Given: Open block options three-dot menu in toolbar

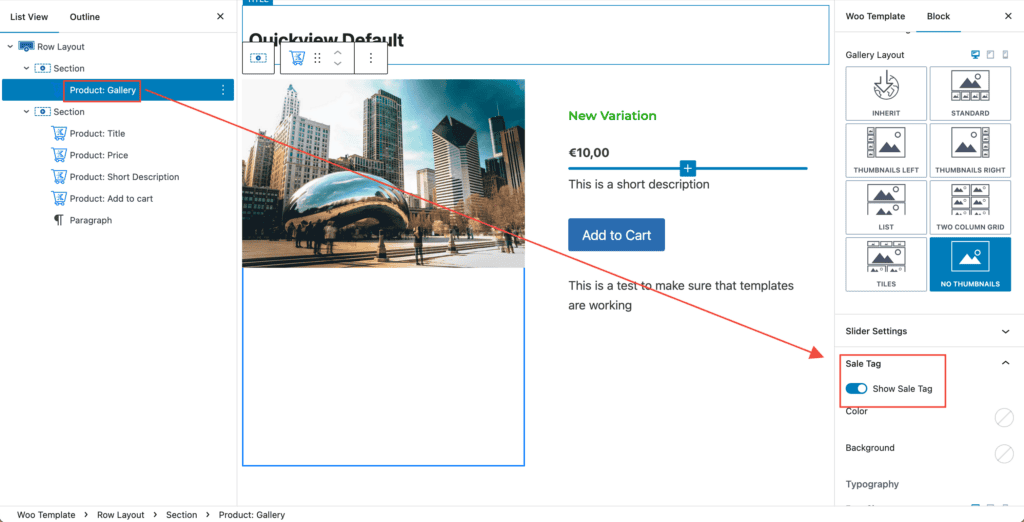Looking at the screenshot, I should point(370,59).
